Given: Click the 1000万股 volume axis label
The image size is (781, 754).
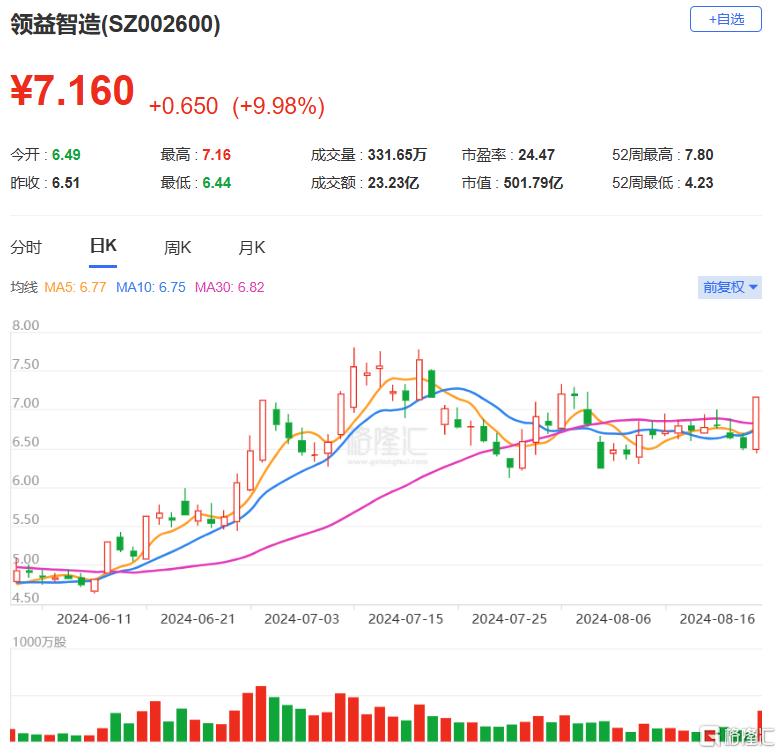Looking at the screenshot, I should (x=39, y=642).
